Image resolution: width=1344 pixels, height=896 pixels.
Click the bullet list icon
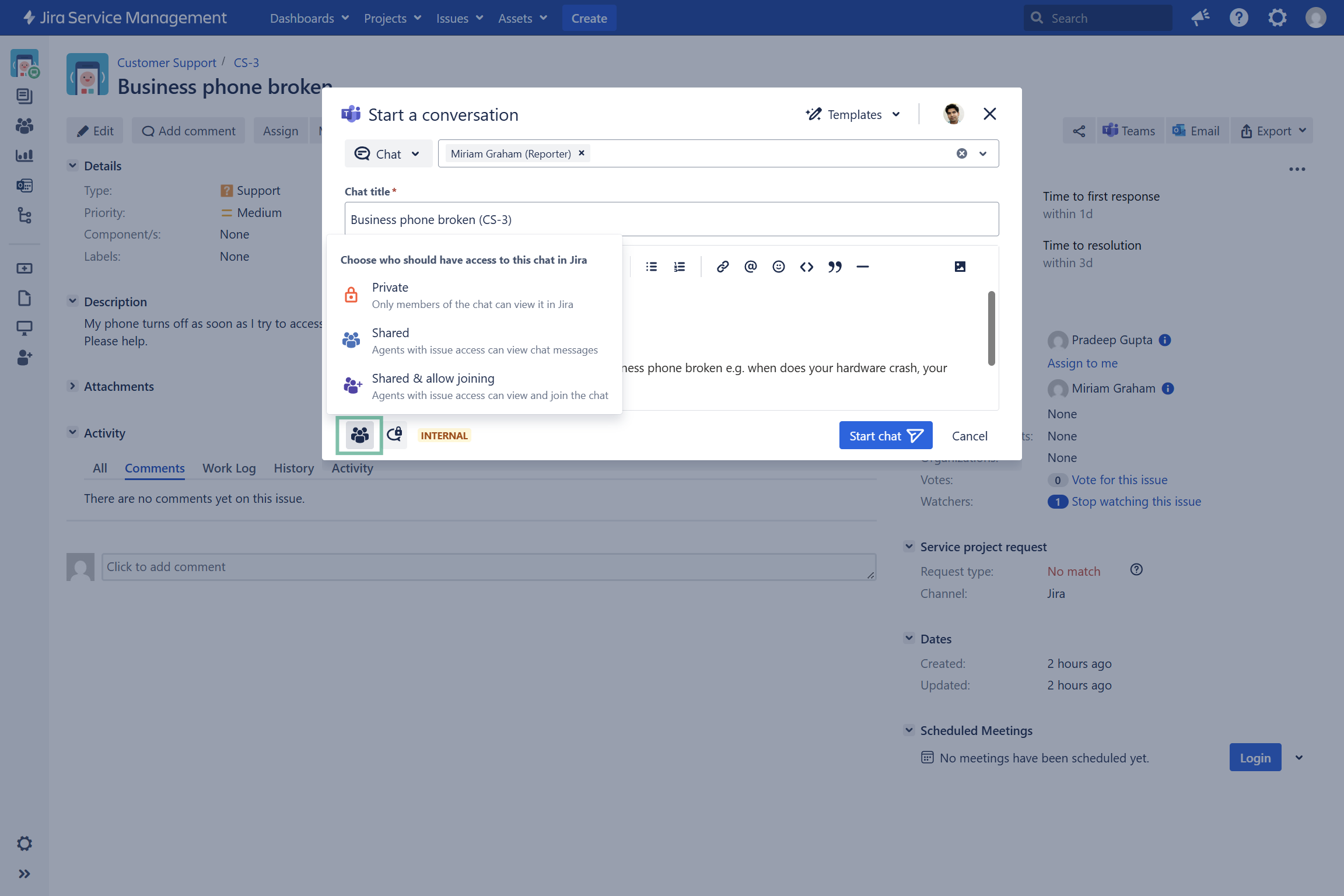[x=652, y=267]
